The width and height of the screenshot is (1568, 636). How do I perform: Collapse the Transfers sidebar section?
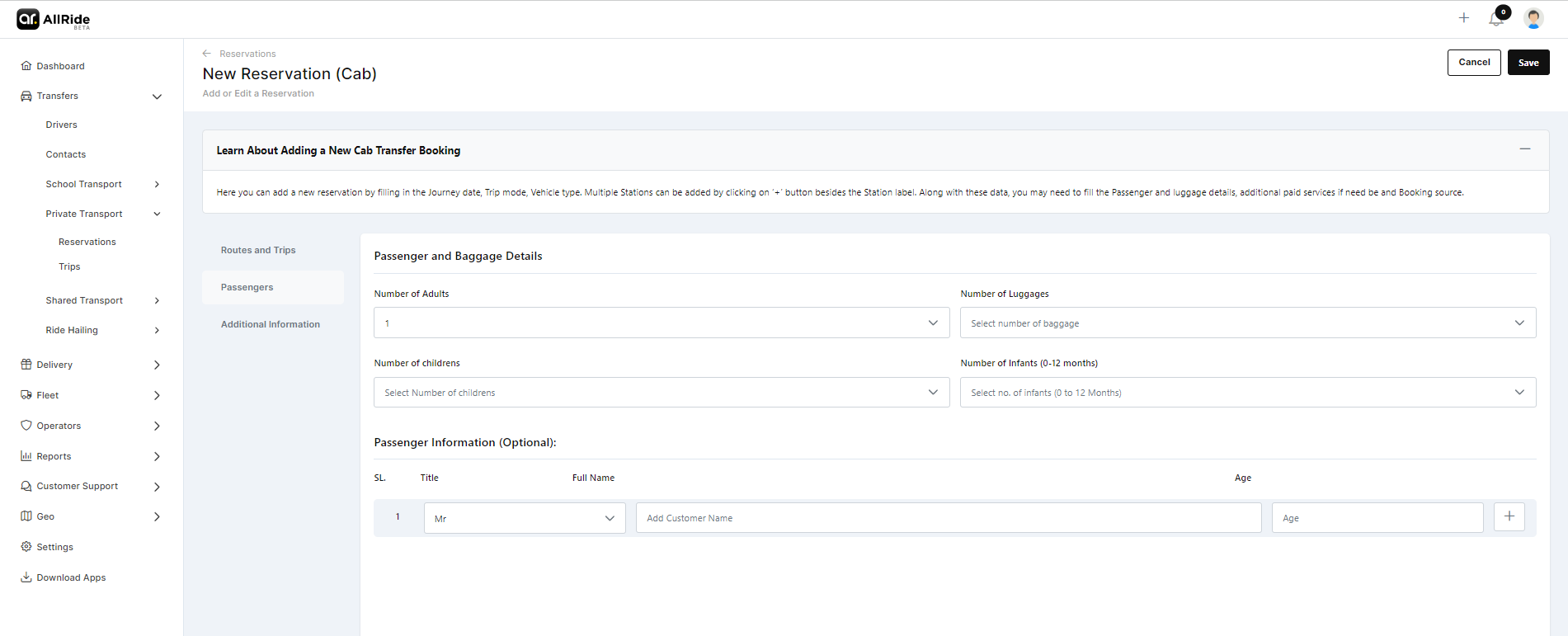click(157, 97)
